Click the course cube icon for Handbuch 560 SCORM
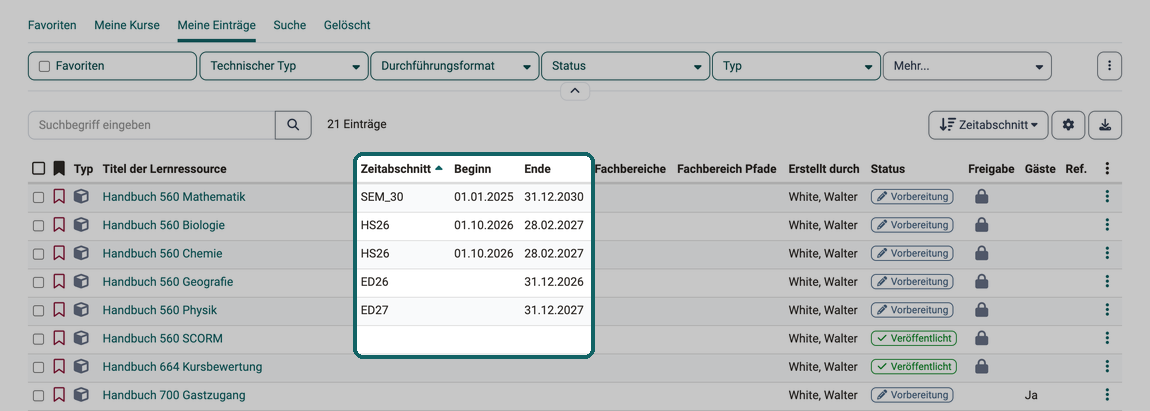The image size is (1150, 411). (81, 338)
